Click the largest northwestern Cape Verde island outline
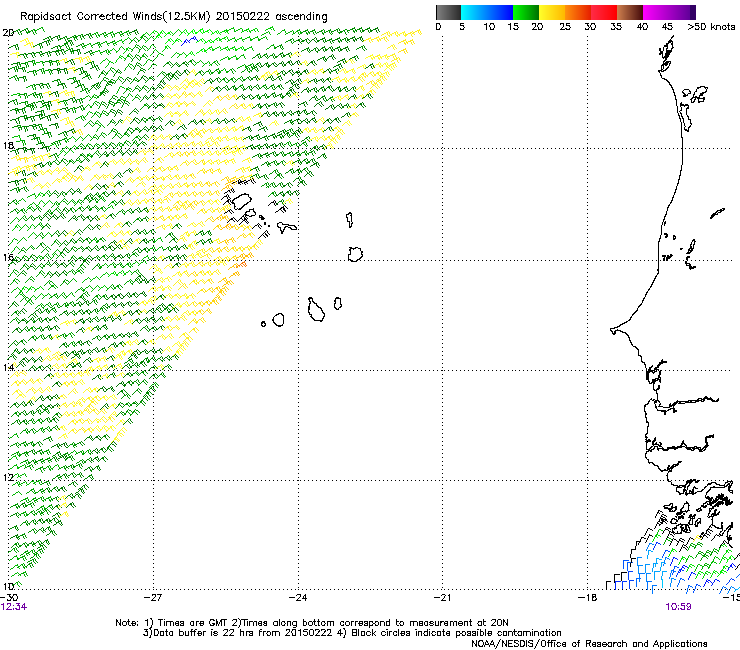 pyautogui.click(x=241, y=201)
